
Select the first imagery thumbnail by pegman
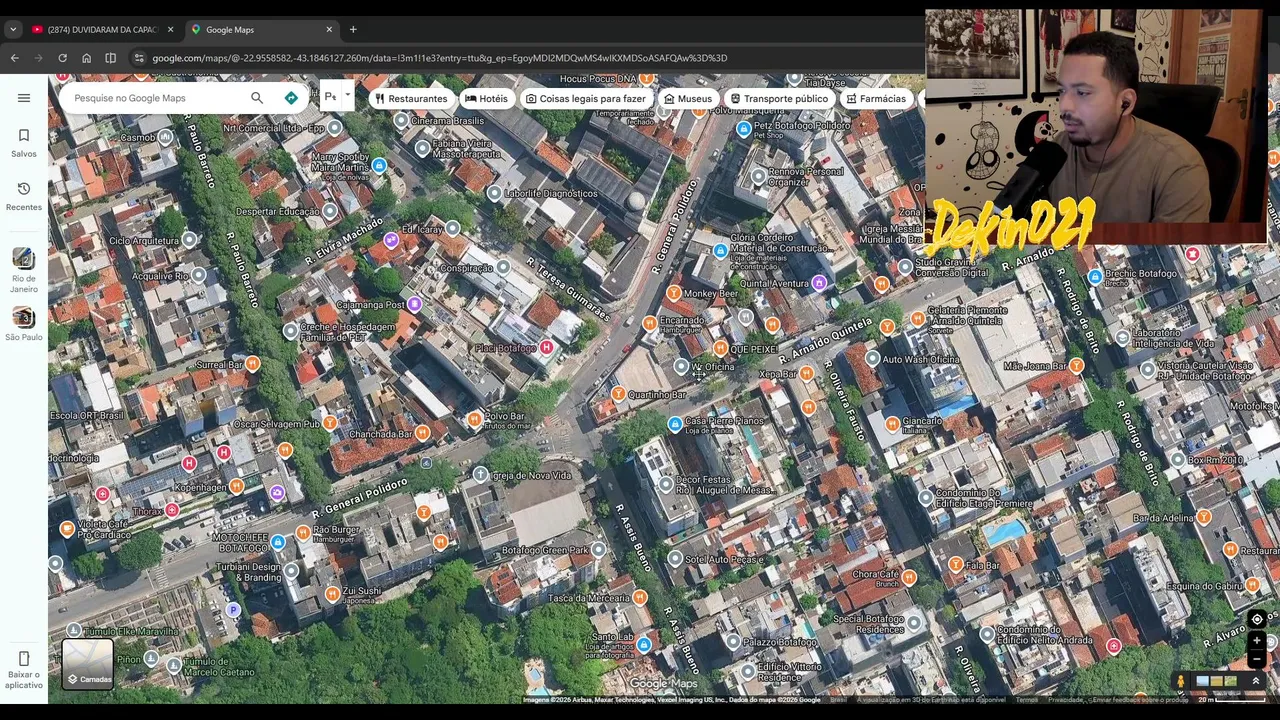[x=1202, y=681]
